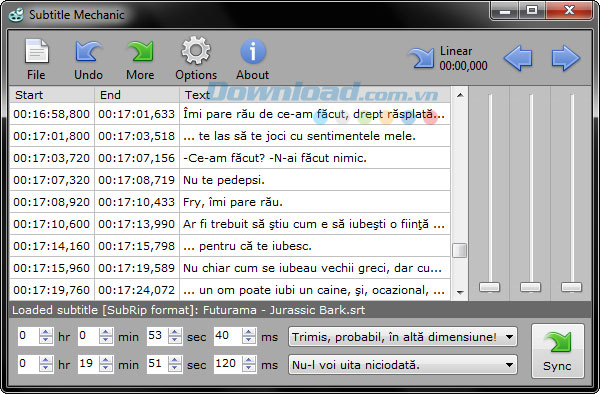Go to previous with left blue arrow
Image resolution: width=600 pixels, height=394 pixels.
(518, 58)
